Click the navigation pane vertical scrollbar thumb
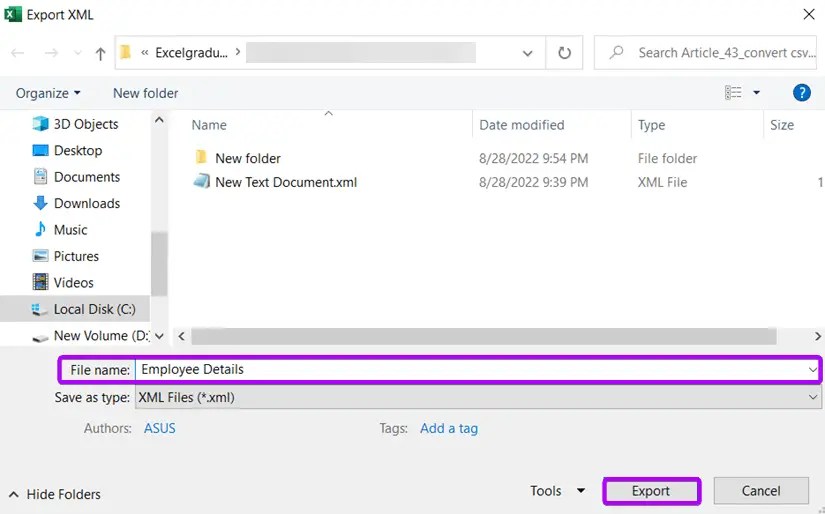The image size is (825, 514). tap(159, 264)
